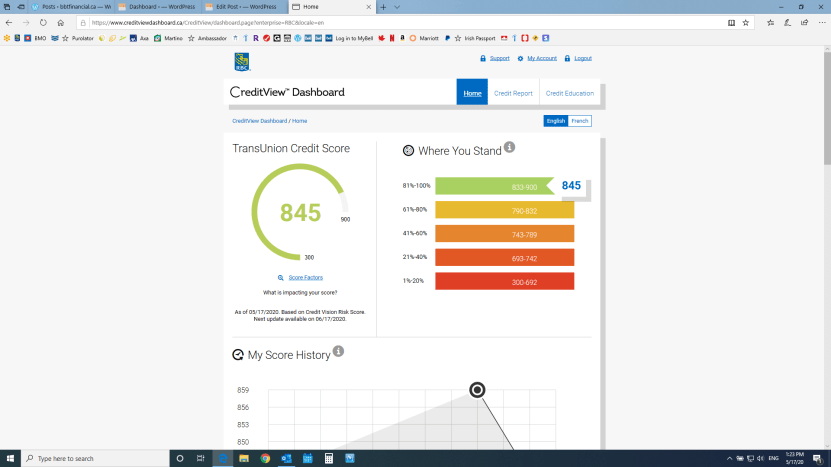Click the browser home icon

61,22
